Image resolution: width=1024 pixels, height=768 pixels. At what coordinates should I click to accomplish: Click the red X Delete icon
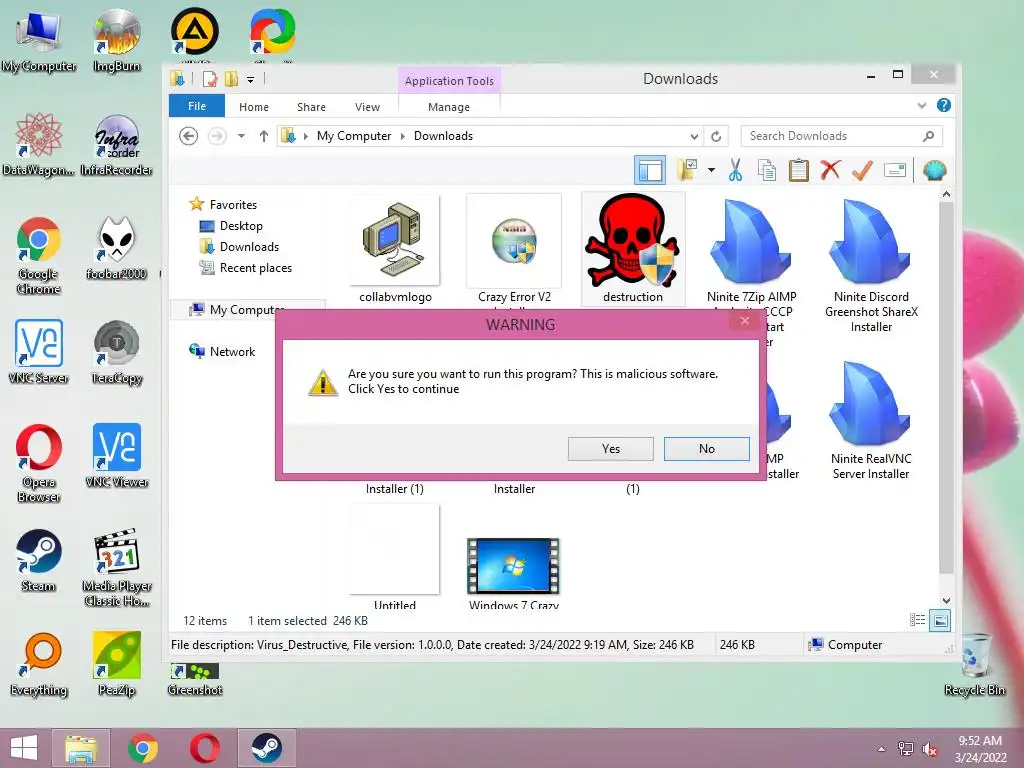click(x=830, y=170)
